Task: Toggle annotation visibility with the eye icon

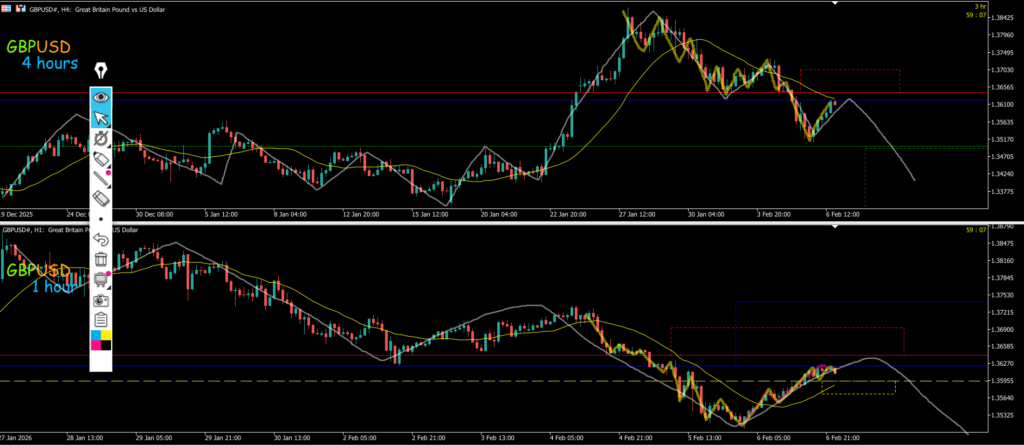Action: 101,97
